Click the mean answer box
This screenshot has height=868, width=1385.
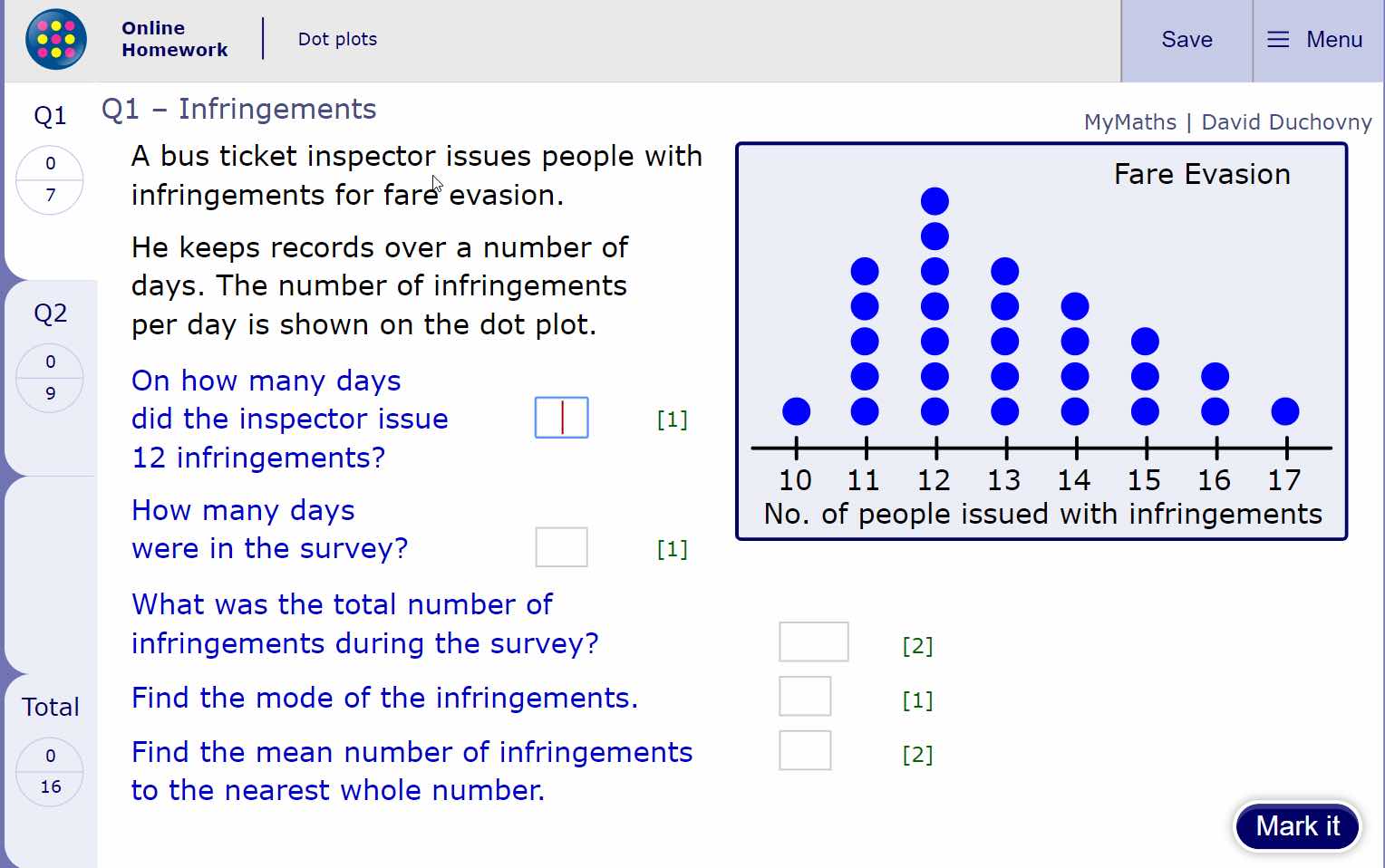point(805,750)
